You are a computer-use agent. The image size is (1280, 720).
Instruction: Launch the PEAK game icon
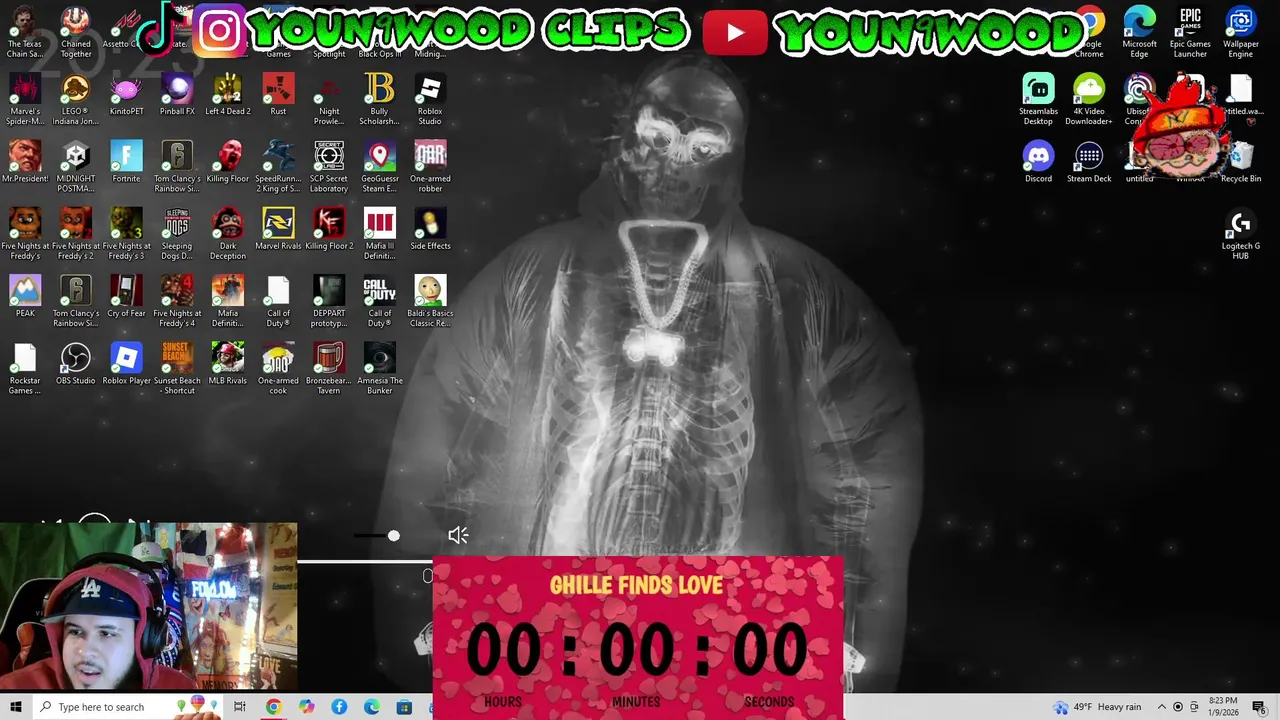pyautogui.click(x=25, y=297)
